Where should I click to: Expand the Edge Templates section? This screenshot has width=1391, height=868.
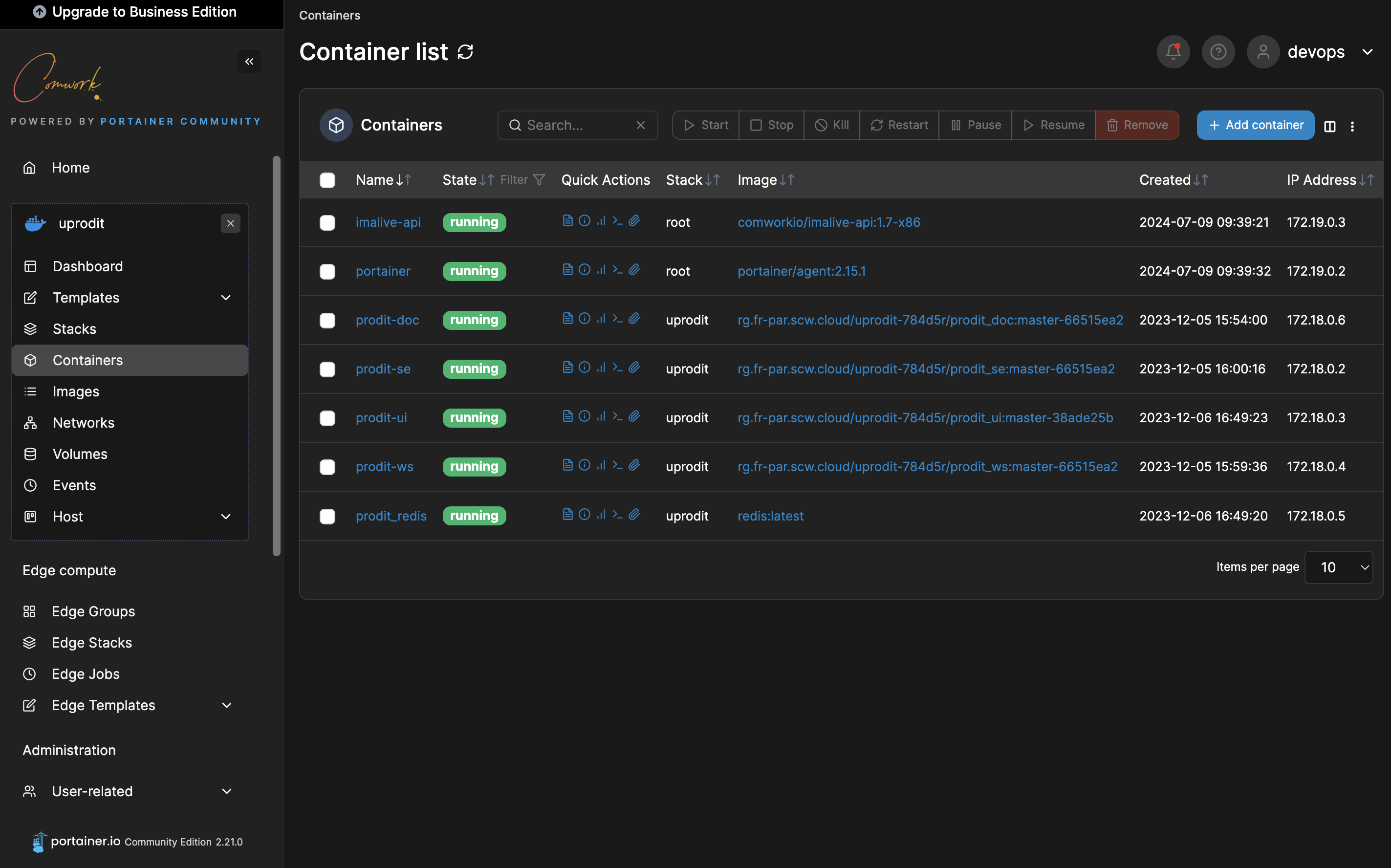[130, 705]
